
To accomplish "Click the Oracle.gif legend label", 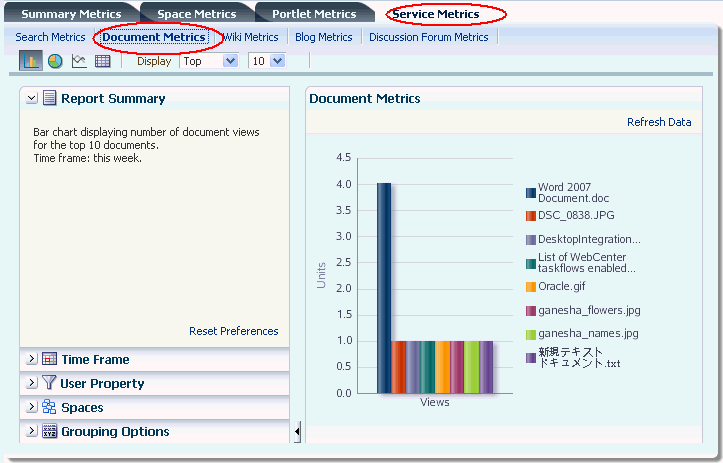I will (562, 286).
